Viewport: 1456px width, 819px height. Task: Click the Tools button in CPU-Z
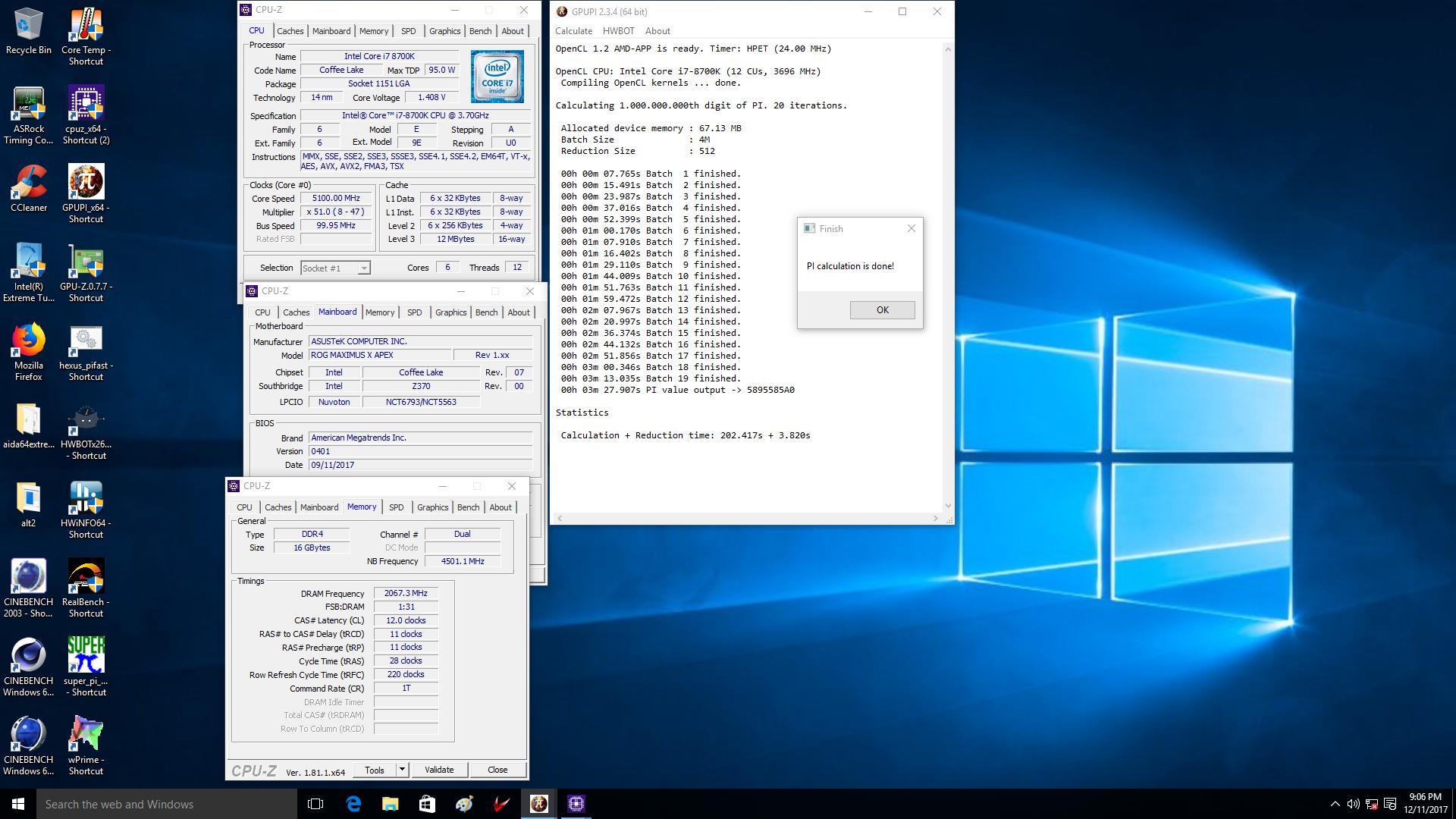point(375,770)
